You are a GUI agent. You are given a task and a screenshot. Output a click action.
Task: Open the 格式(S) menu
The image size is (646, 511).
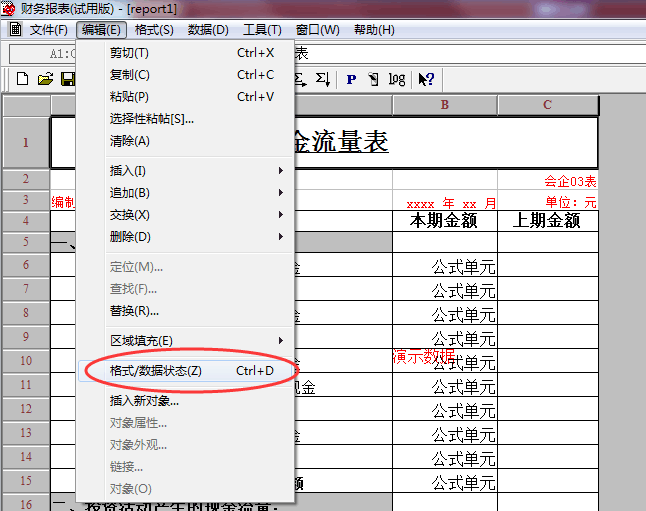tap(154, 30)
